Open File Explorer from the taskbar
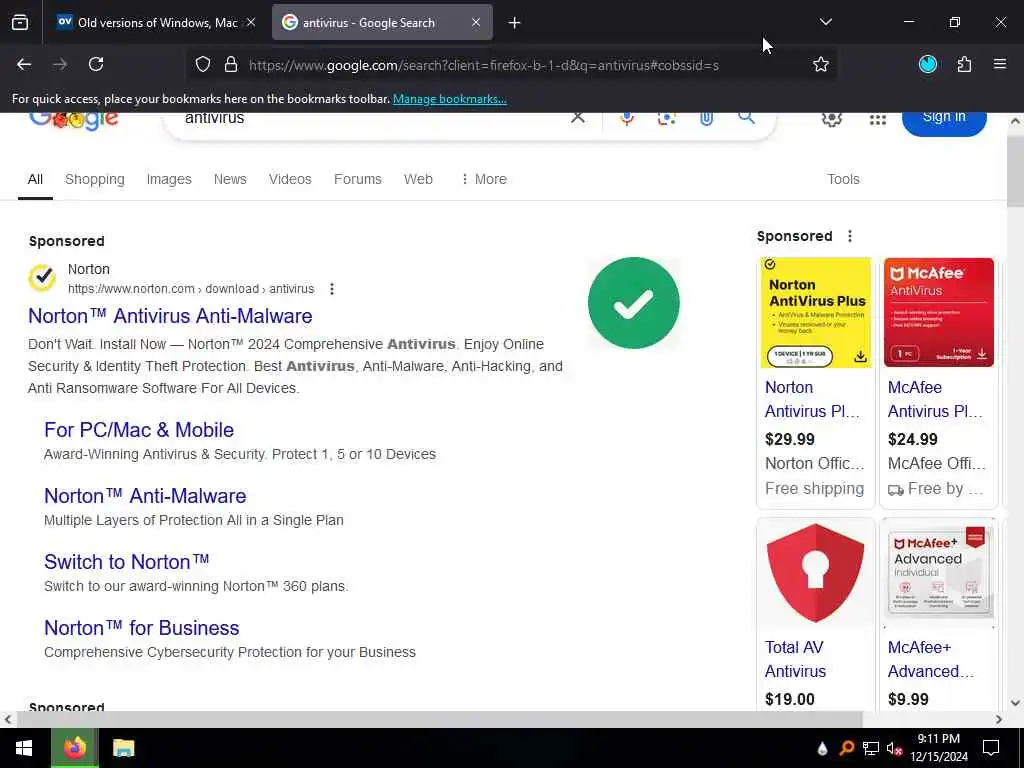1024x768 pixels. pyautogui.click(x=123, y=748)
